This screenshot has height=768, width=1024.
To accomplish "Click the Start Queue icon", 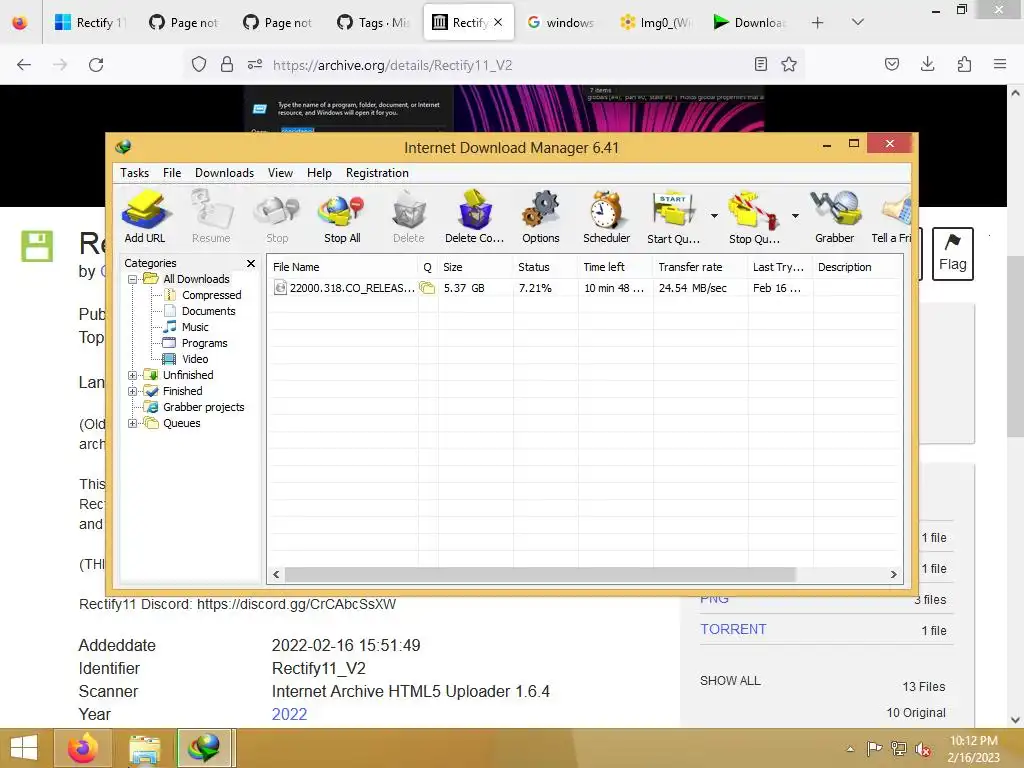I will (673, 217).
